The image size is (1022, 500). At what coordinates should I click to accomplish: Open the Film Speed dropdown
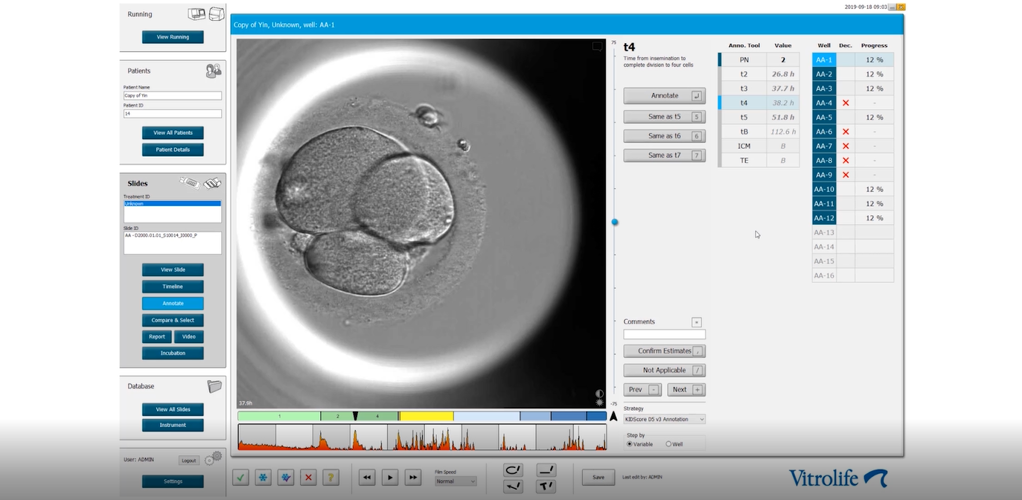pos(455,481)
